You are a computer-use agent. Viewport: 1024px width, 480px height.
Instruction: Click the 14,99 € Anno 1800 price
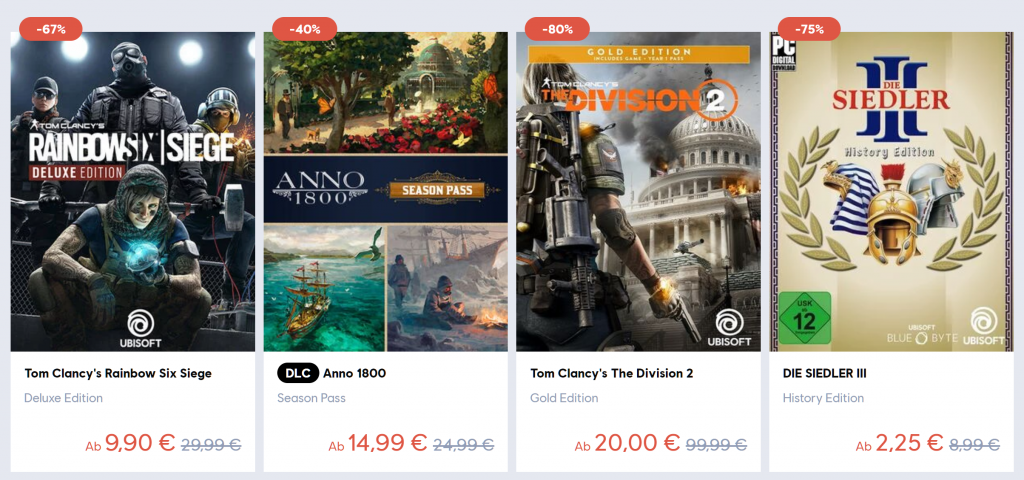387,443
